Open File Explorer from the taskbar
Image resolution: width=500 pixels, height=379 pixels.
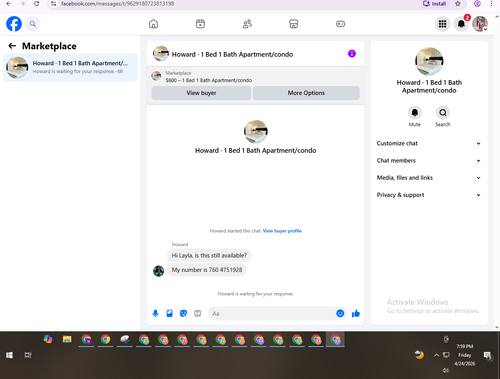[67, 339]
